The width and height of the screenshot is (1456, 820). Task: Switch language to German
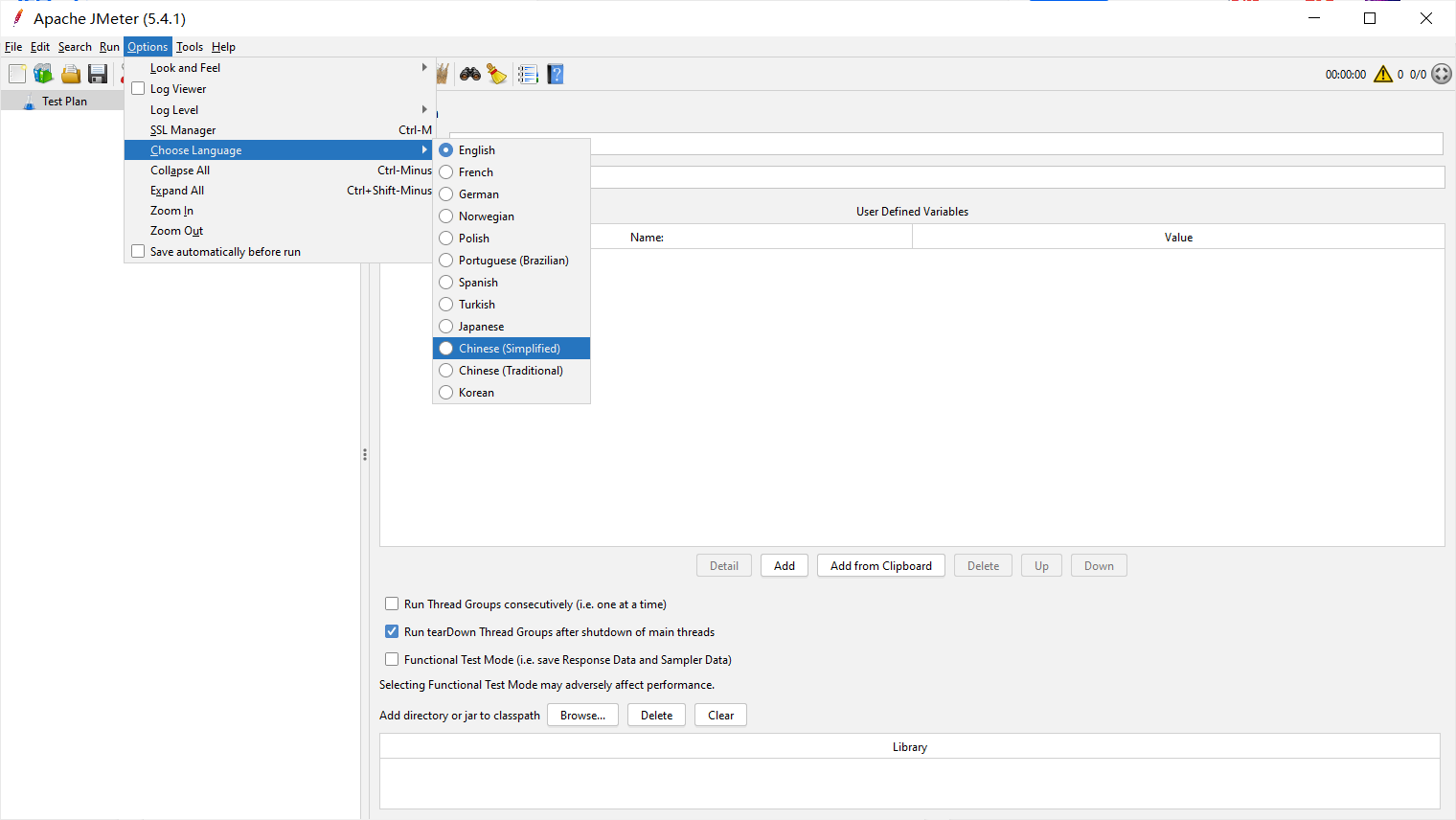[x=512, y=194]
